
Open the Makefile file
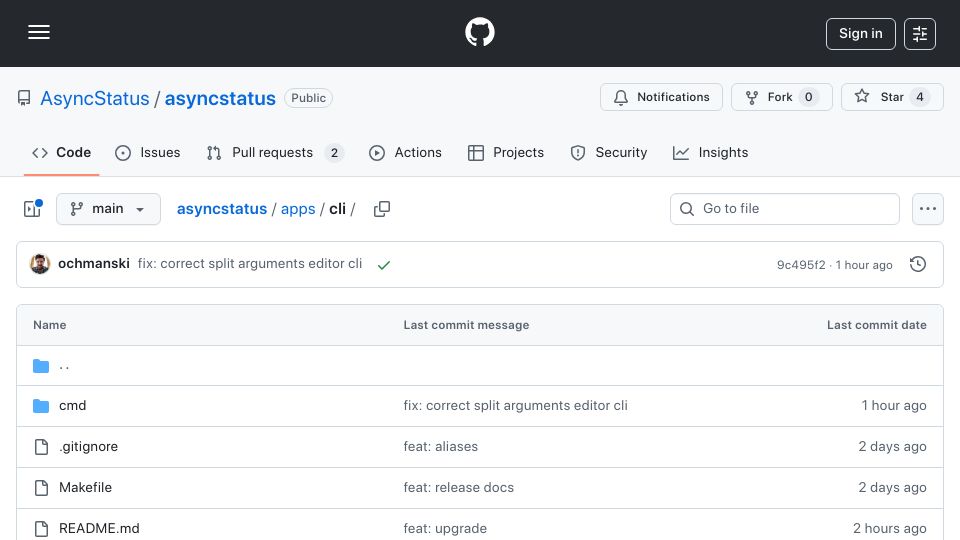[x=85, y=487]
